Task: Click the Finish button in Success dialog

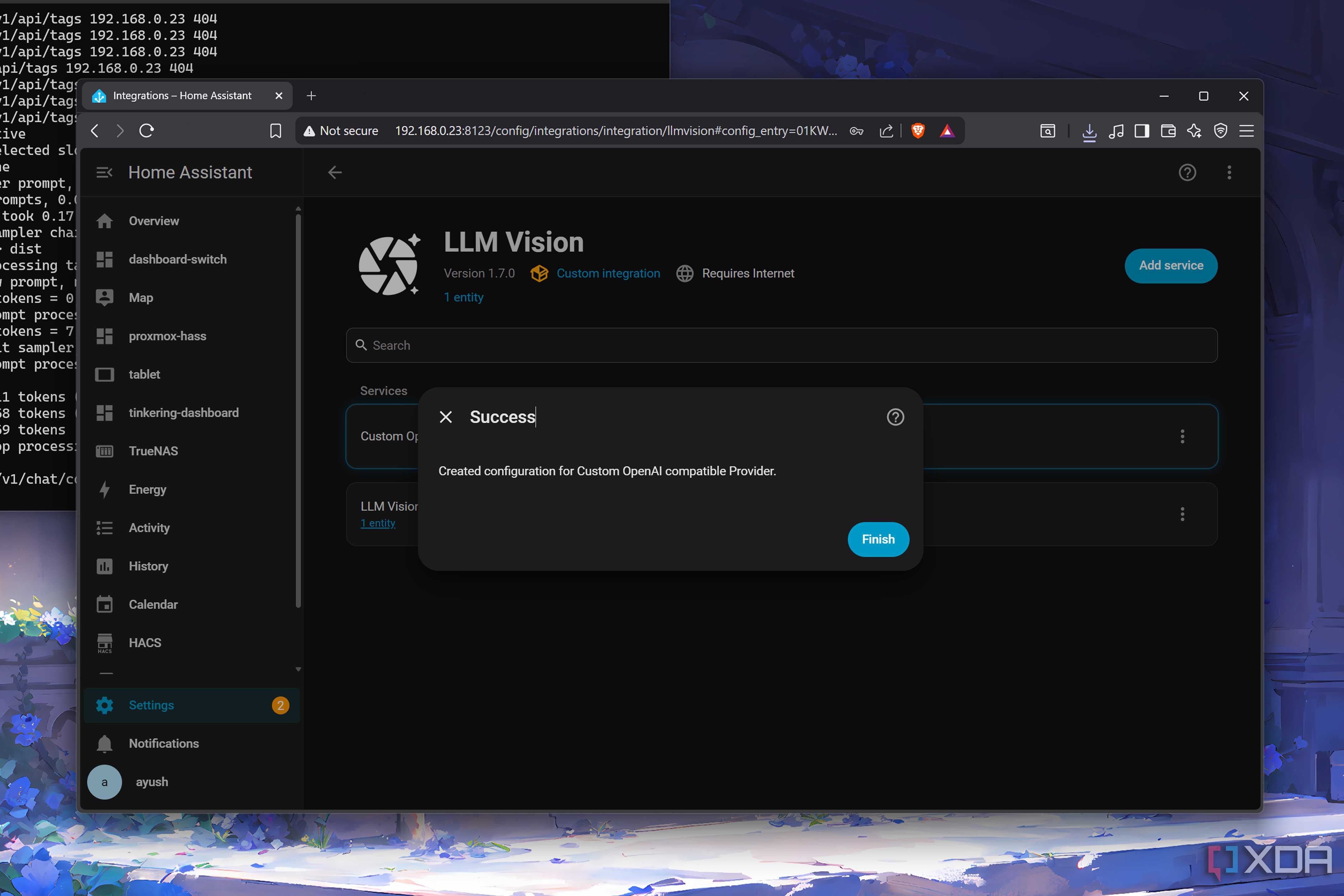Action: coord(878,539)
